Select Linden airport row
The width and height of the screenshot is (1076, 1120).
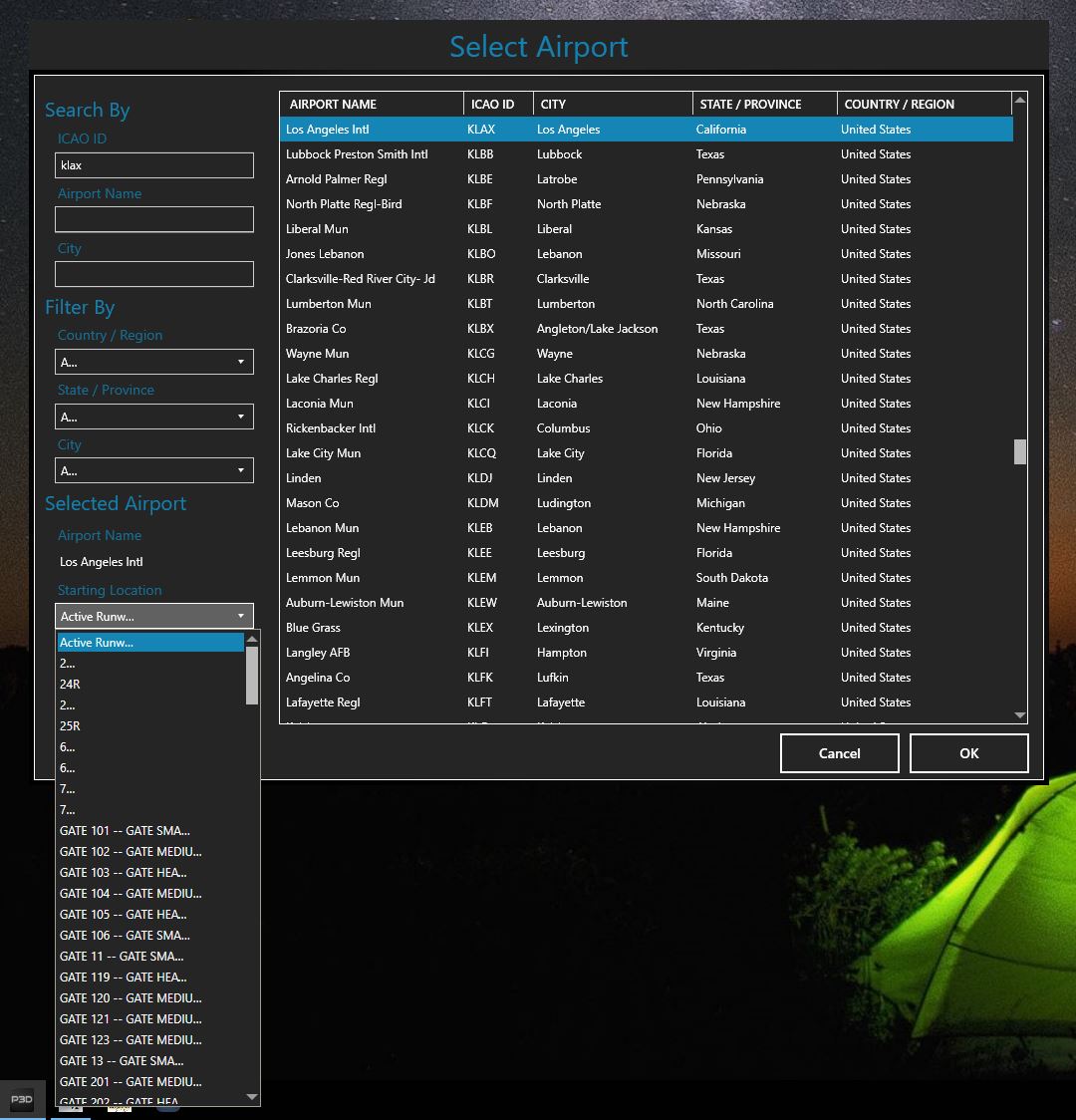coord(647,478)
